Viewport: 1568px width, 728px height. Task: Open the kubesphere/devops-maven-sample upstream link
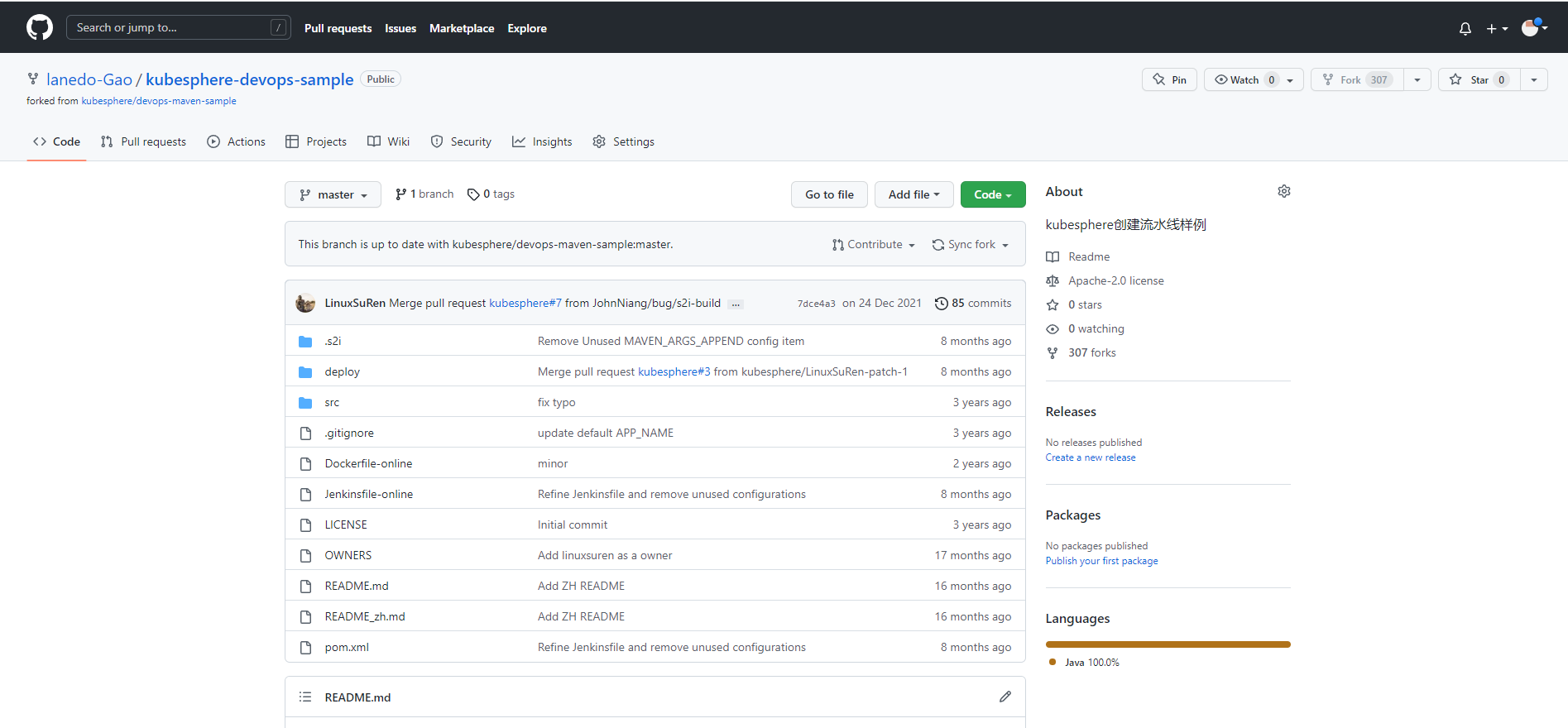tap(159, 101)
